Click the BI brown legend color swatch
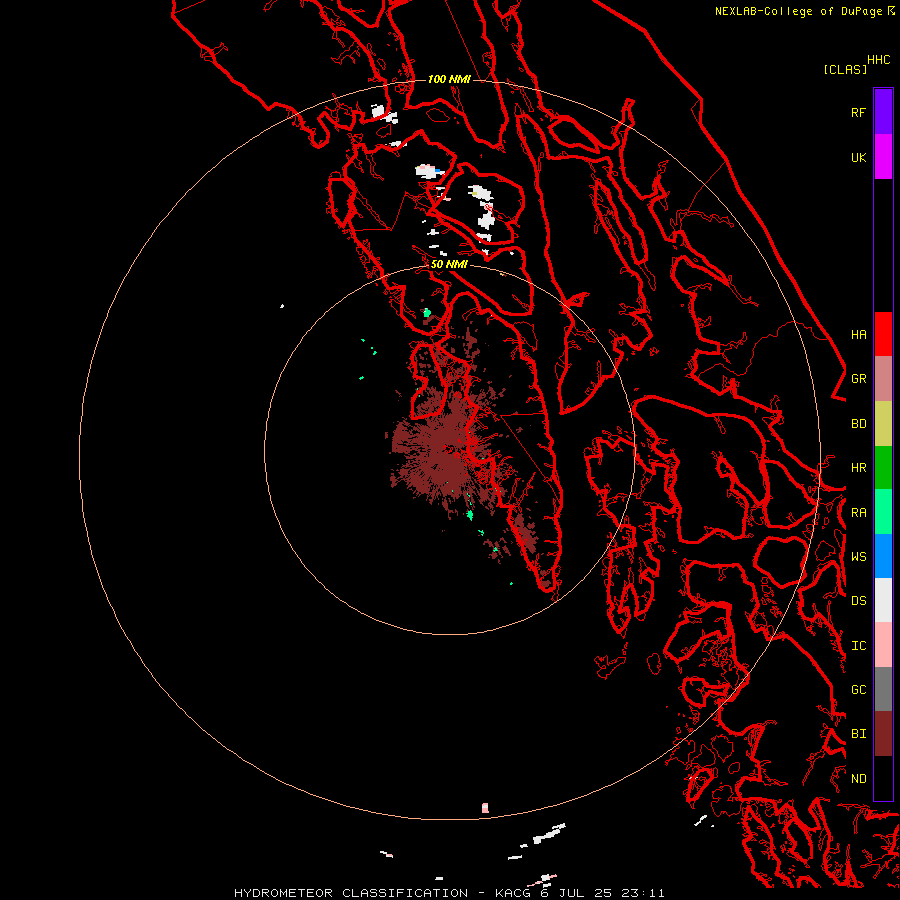The width and height of the screenshot is (900, 900). pos(883,734)
